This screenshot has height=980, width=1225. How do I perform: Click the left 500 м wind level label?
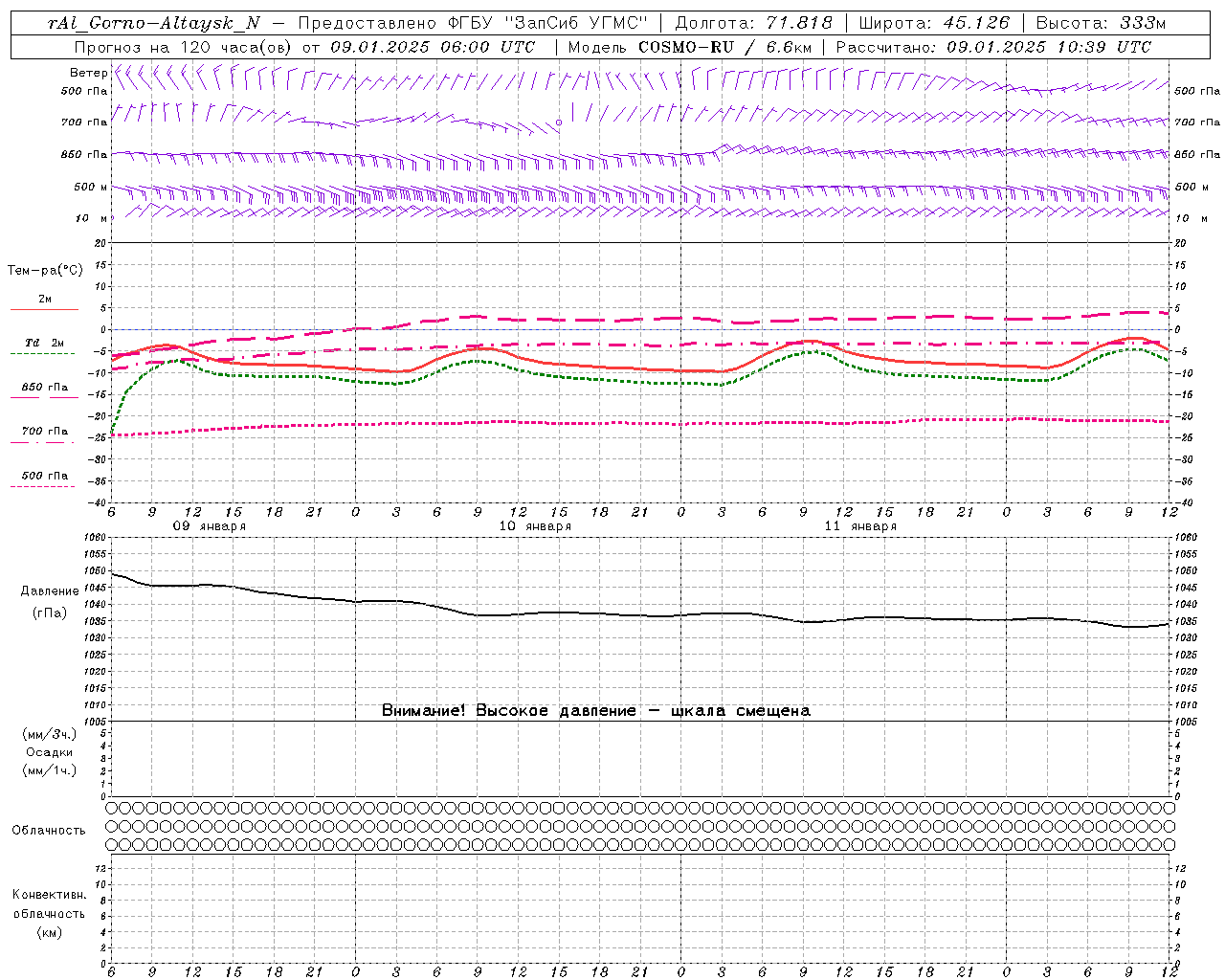91,187
